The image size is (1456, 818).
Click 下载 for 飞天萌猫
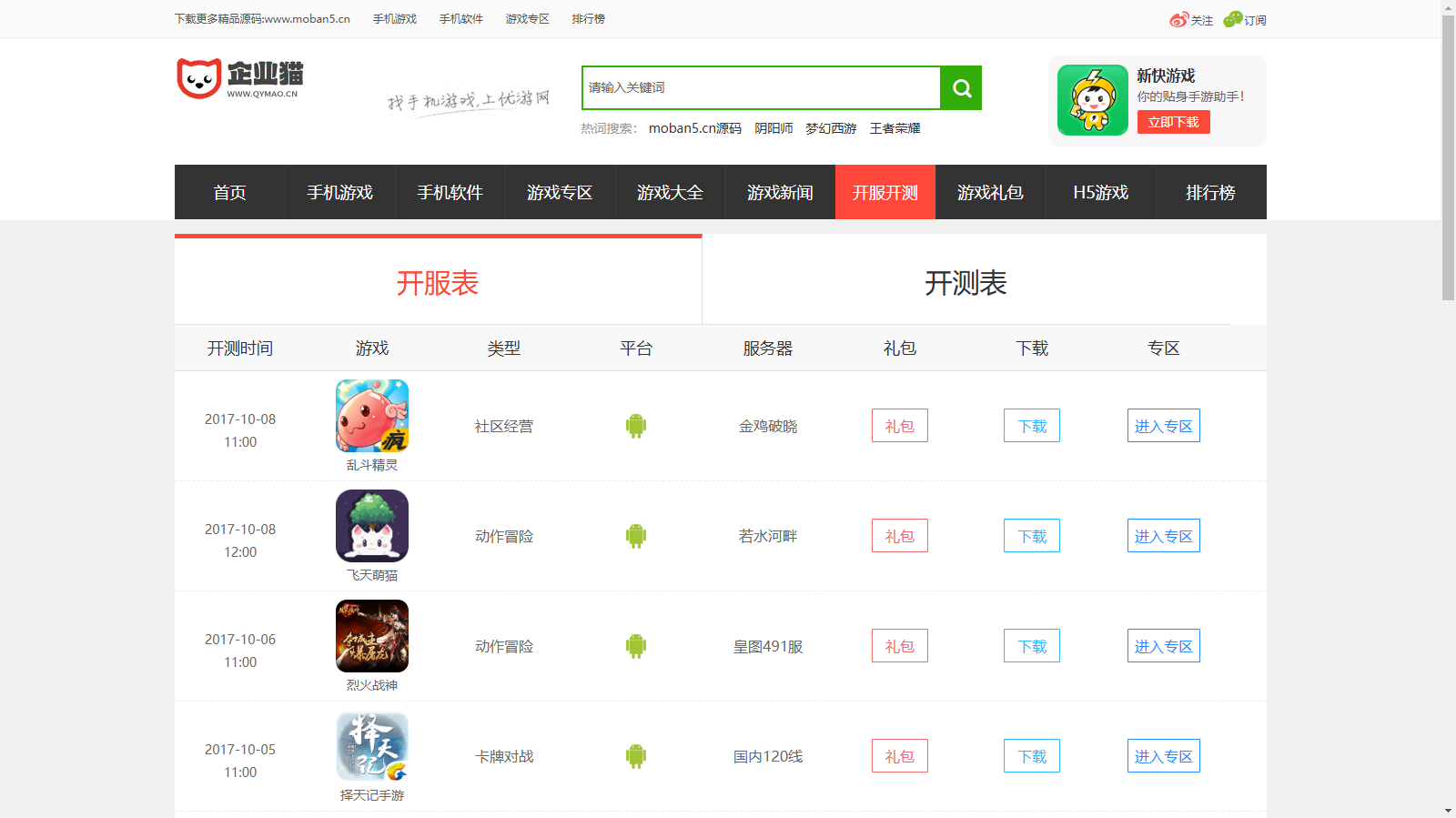[x=1032, y=536]
